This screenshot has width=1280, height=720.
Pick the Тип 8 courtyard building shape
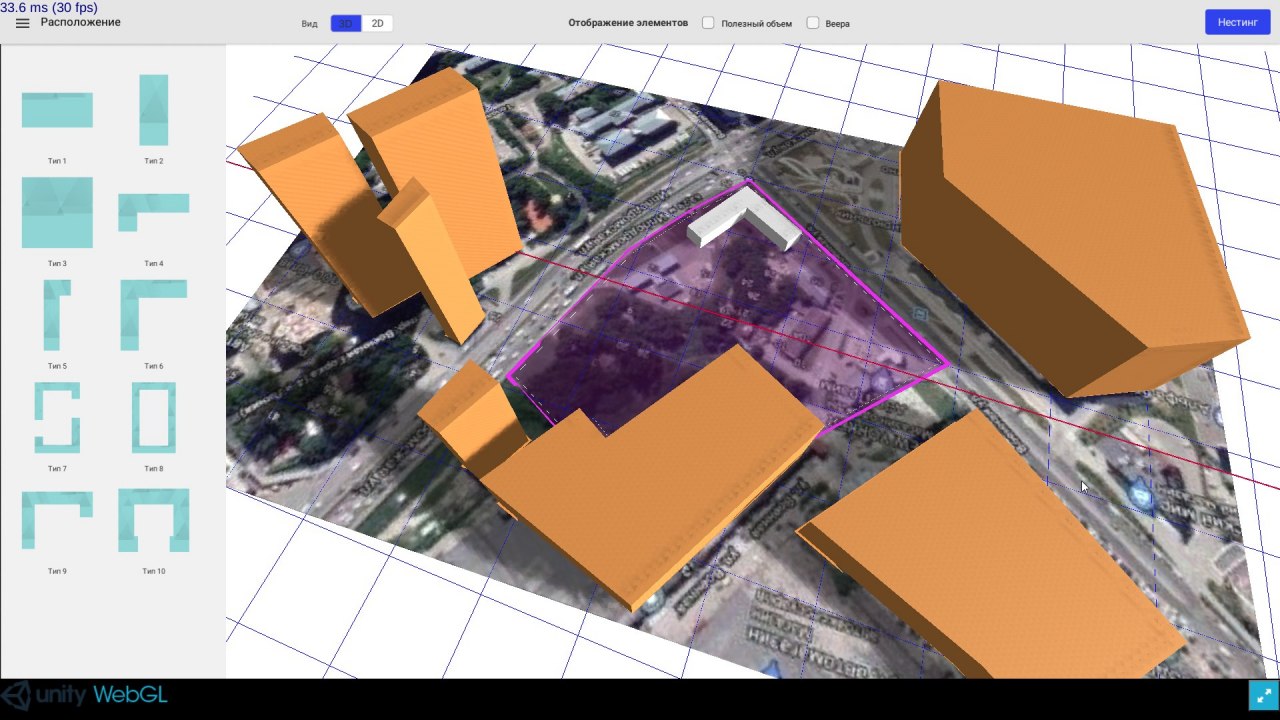pyautogui.click(x=153, y=417)
